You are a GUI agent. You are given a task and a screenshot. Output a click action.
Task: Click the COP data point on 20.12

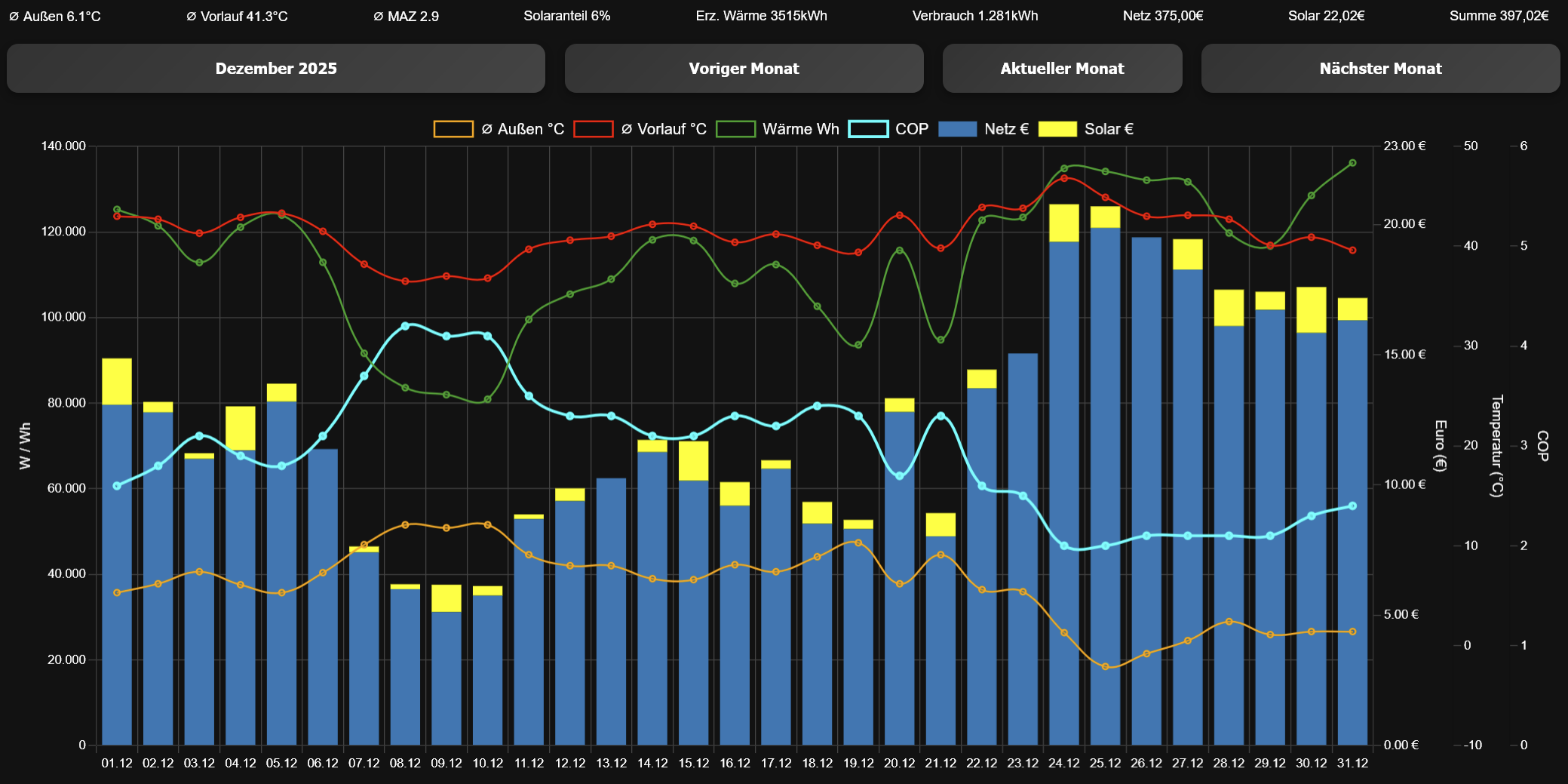[899, 476]
